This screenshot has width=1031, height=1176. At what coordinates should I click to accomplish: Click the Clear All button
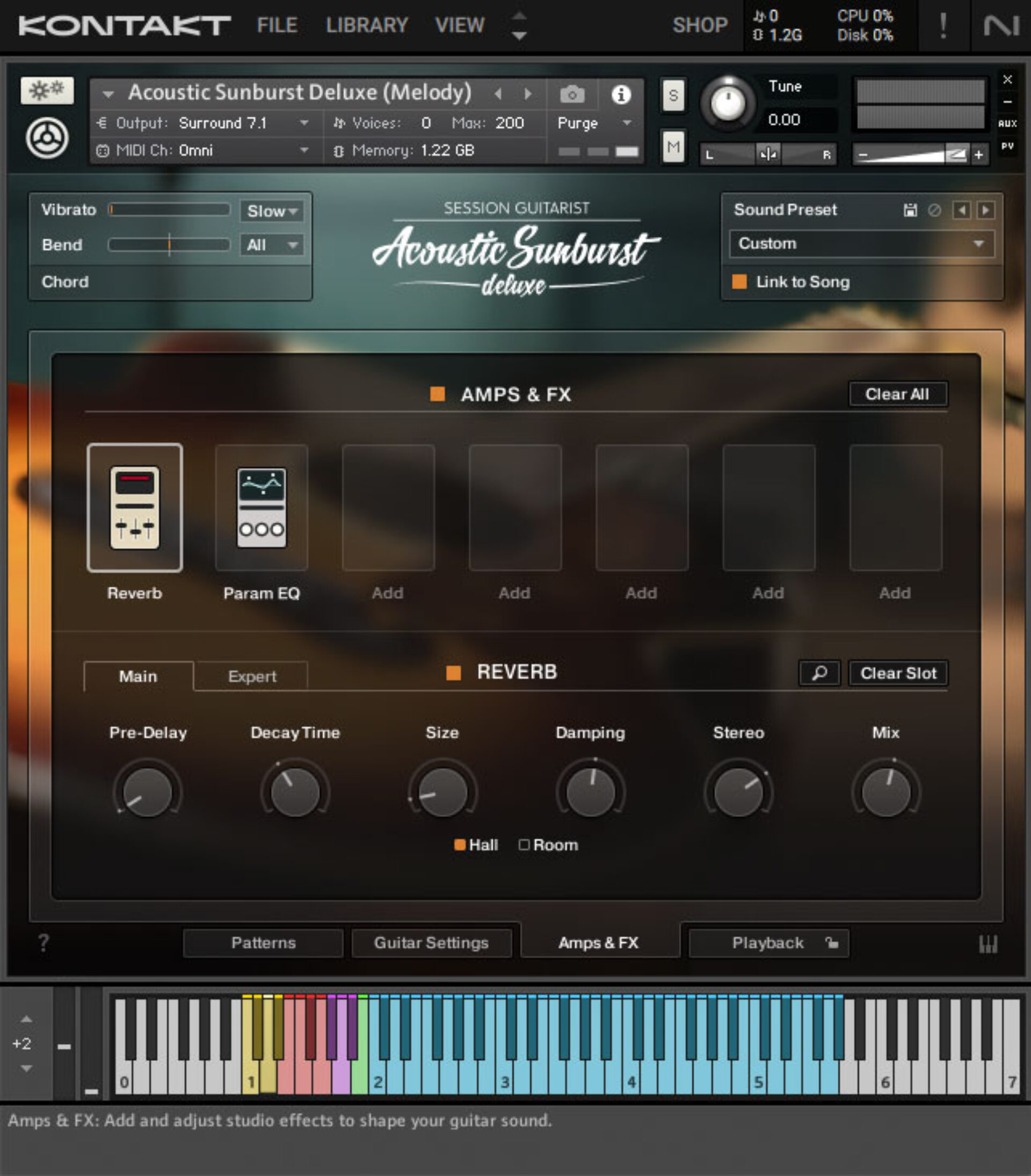point(898,394)
